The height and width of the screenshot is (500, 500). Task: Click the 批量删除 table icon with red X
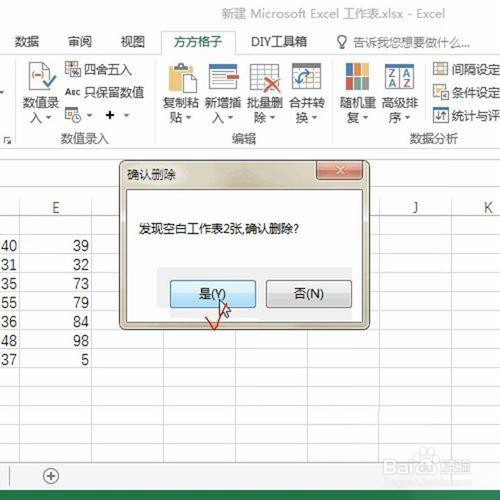(x=265, y=78)
